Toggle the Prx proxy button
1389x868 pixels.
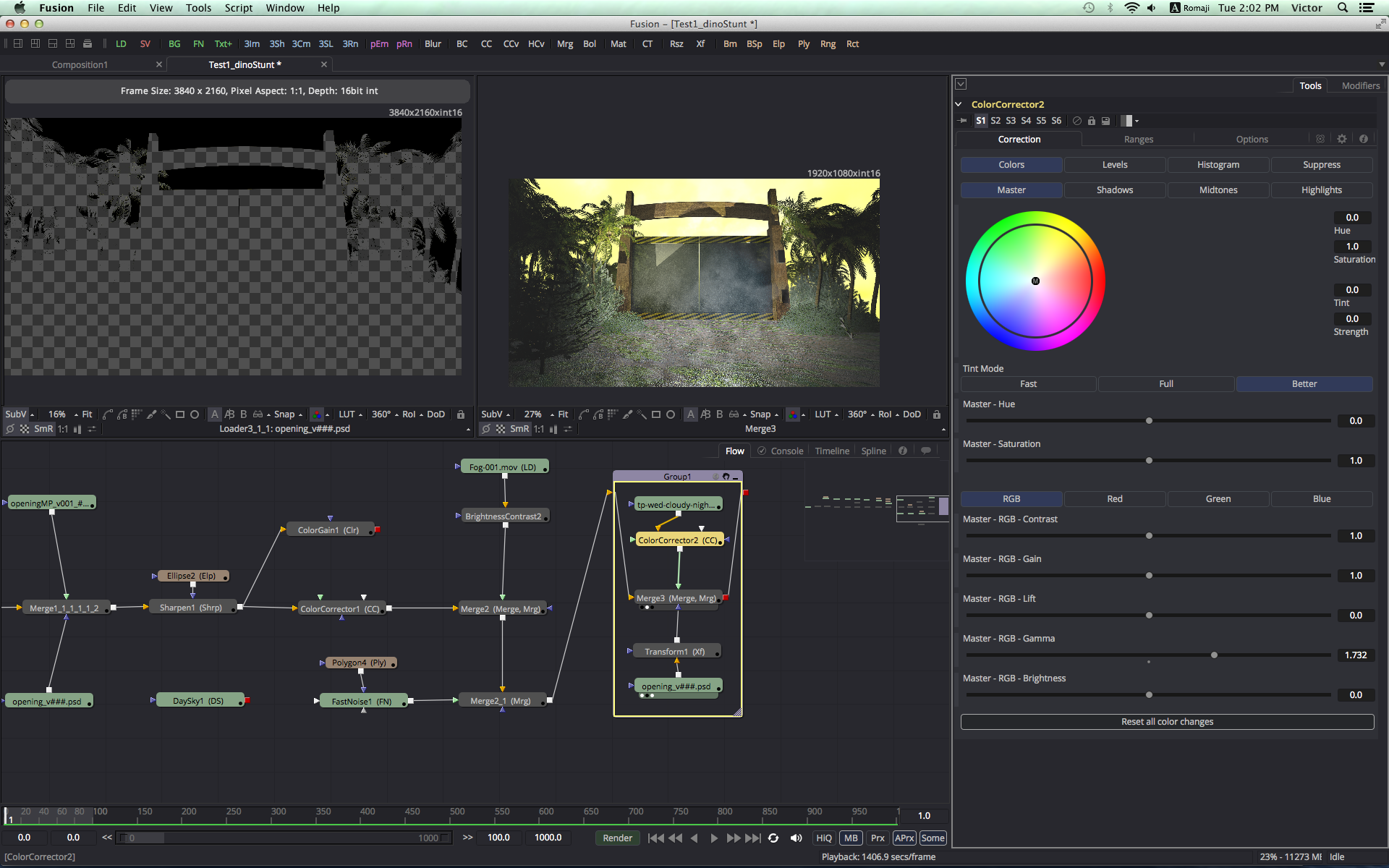point(878,838)
